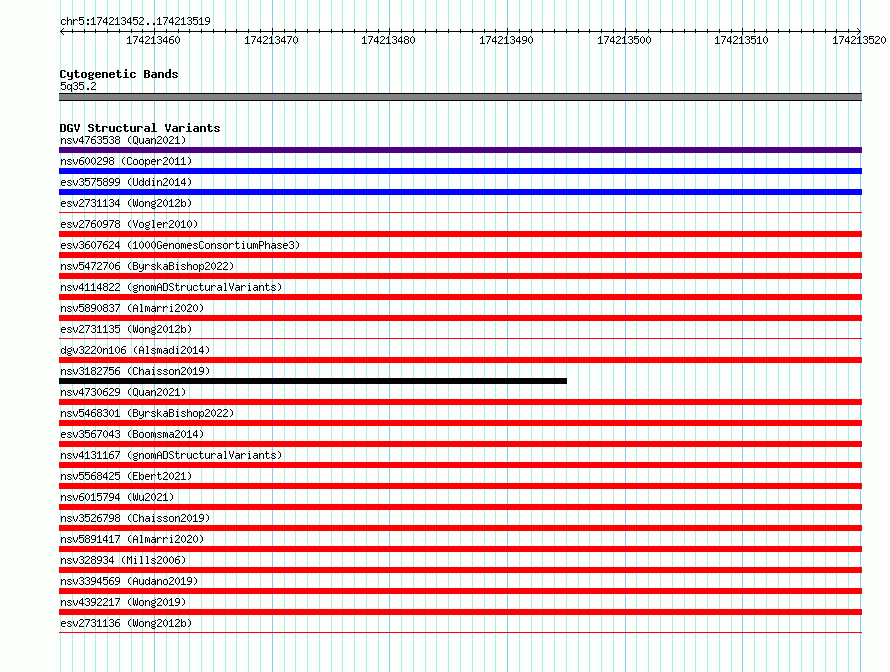The image size is (890, 672).
Task: Open esv3575899 (Uddin2014) variant details
Action: tap(126, 182)
